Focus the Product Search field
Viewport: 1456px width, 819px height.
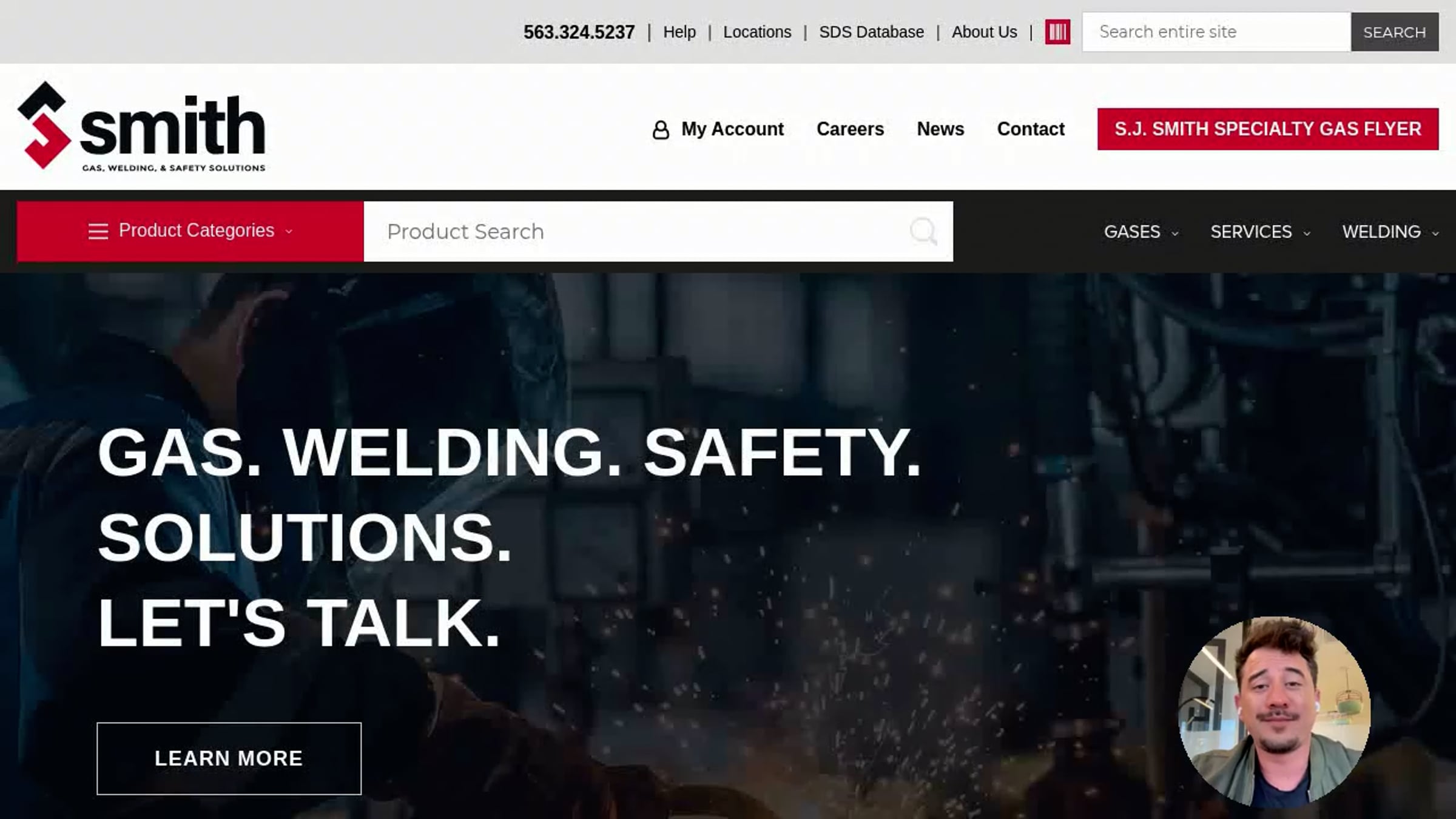click(658, 231)
